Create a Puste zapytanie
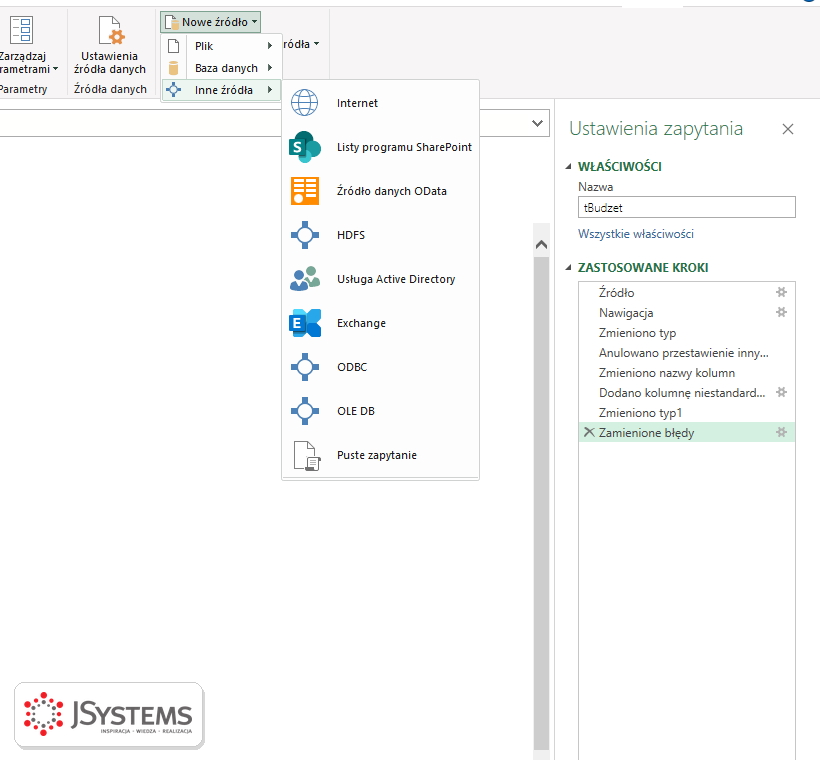This screenshot has height=760, width=820. (380, 455)
